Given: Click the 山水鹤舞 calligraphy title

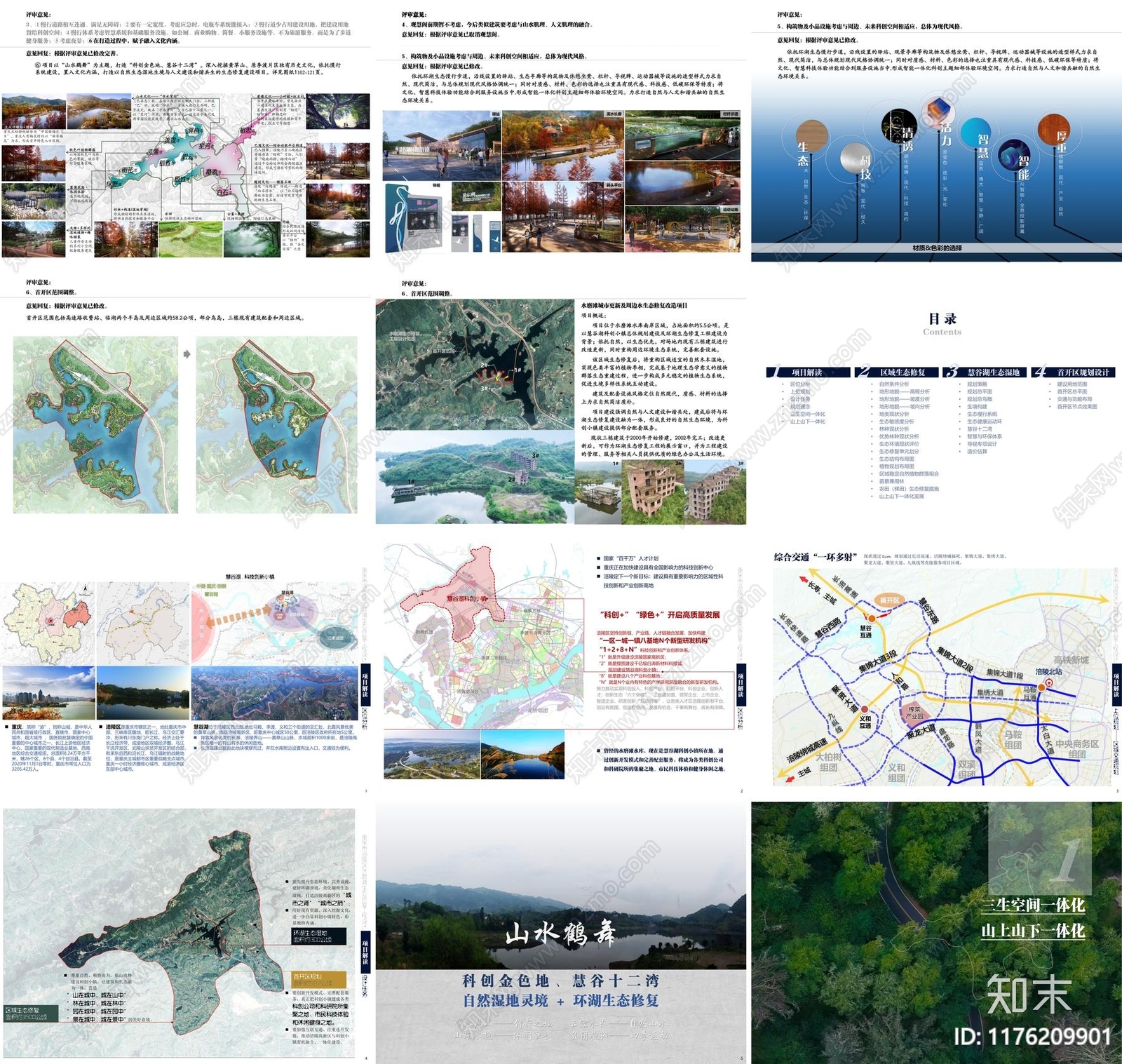Looking at the screenshot, I should (560, 934).
